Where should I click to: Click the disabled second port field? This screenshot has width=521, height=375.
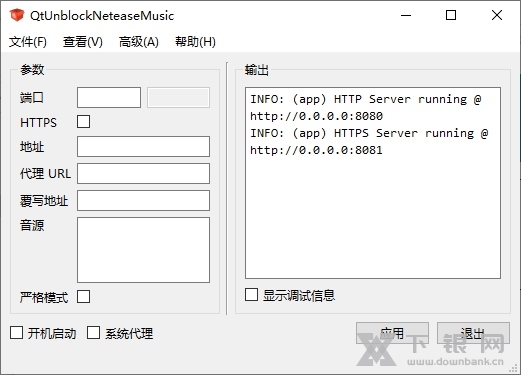pos(178,97)
